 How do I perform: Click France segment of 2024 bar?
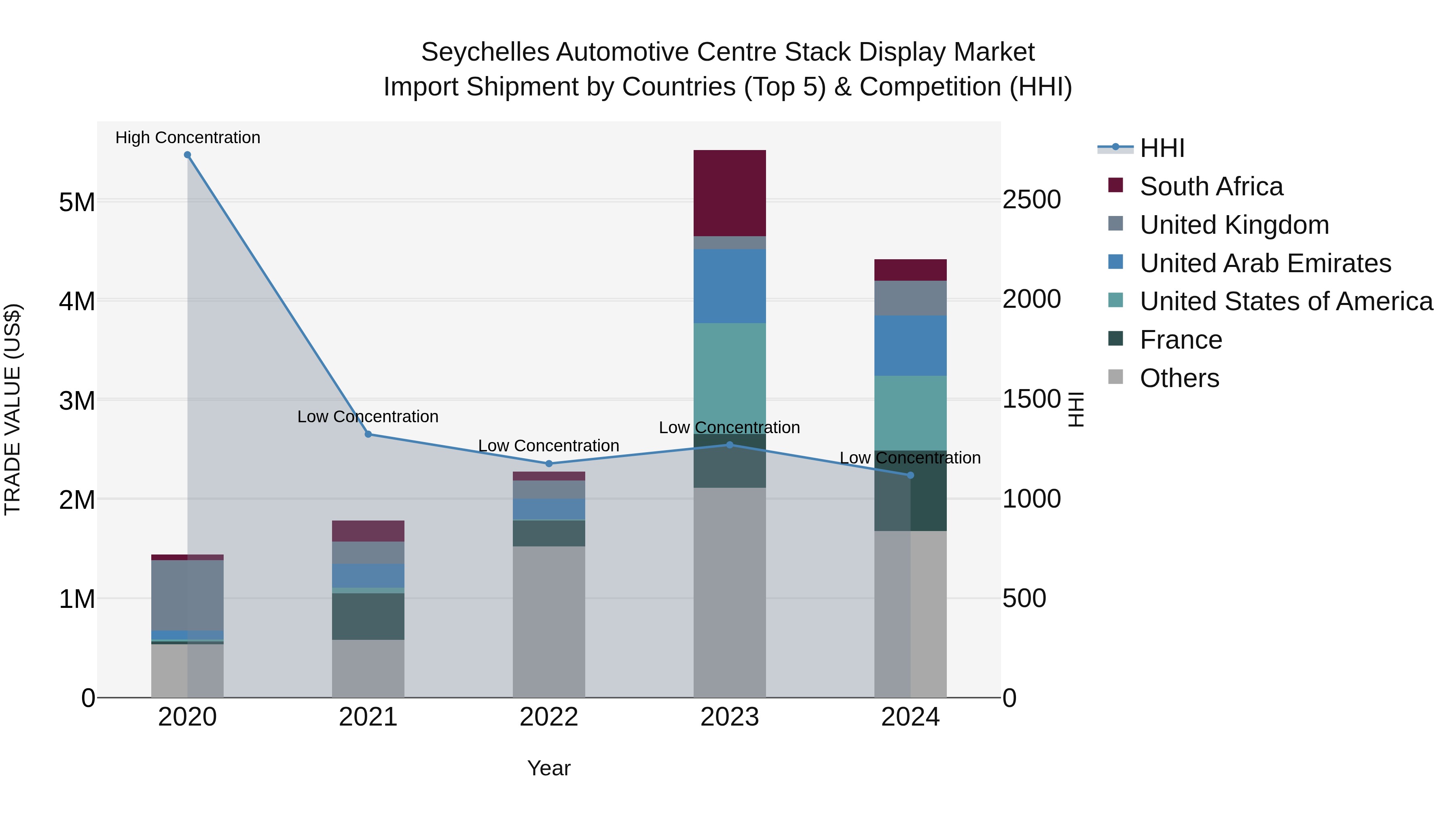[910, 491]
